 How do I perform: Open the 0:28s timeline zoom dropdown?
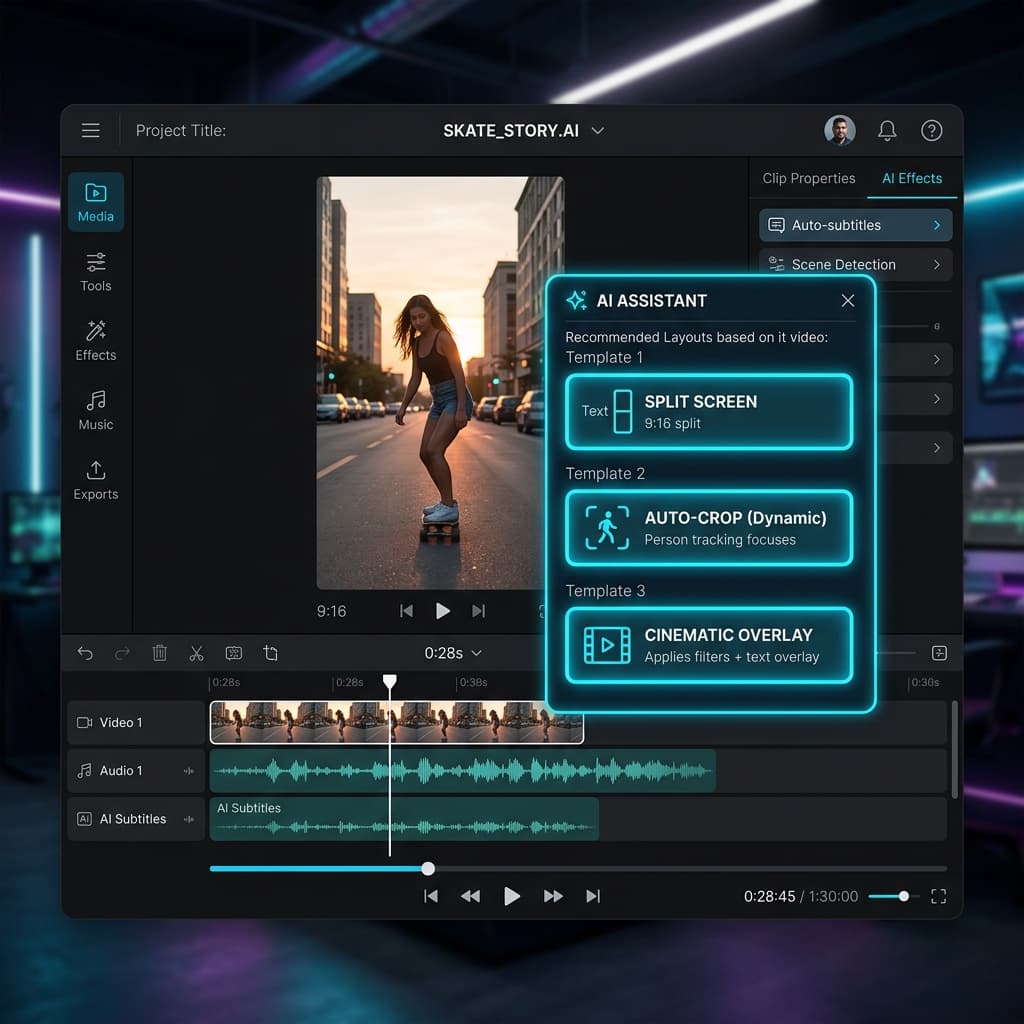(453, 653)
